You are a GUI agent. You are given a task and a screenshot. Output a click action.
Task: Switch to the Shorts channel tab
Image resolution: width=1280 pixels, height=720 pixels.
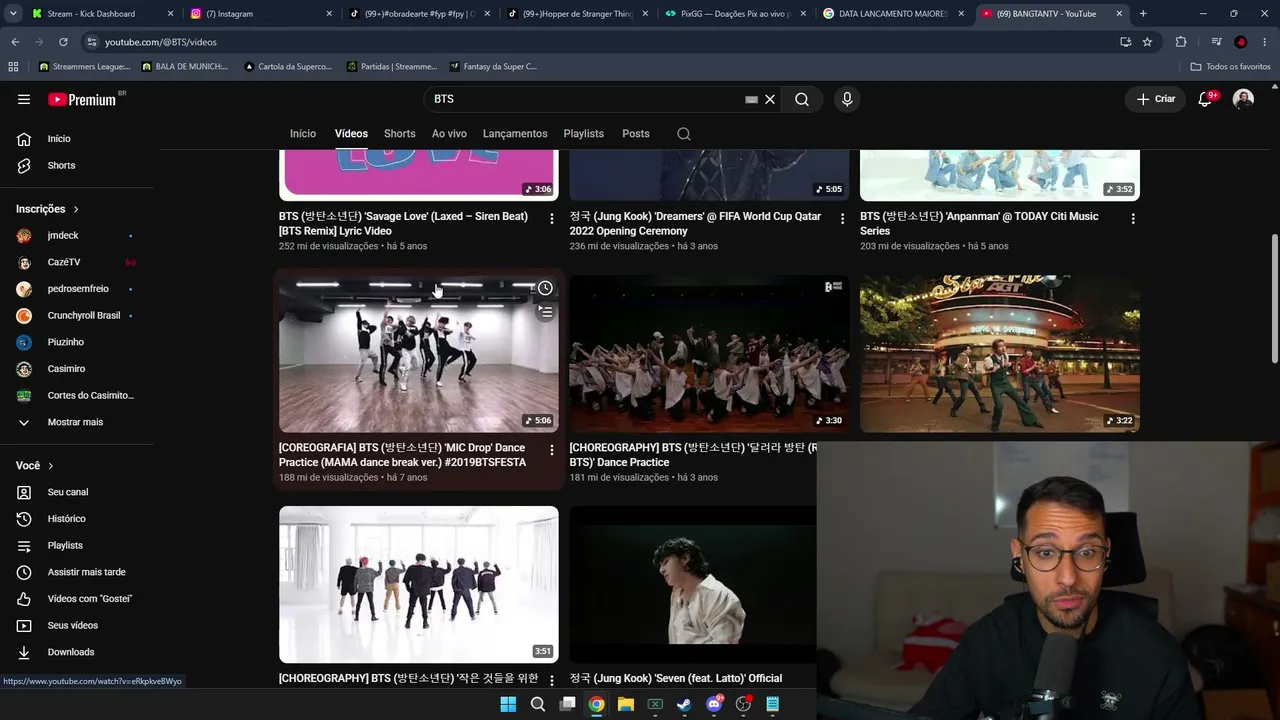[399, 133]
